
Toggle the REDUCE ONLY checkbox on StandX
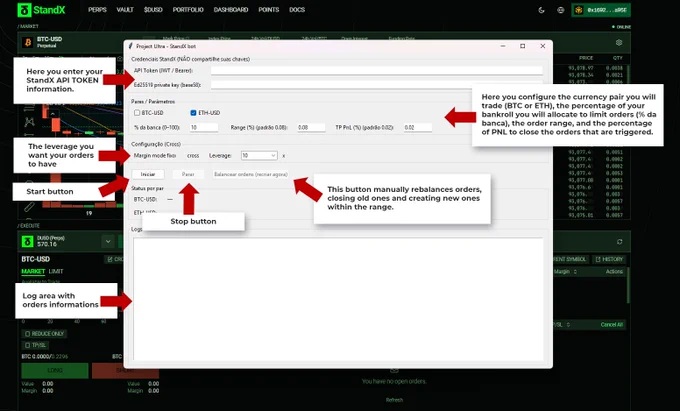(x=28, y=334)
